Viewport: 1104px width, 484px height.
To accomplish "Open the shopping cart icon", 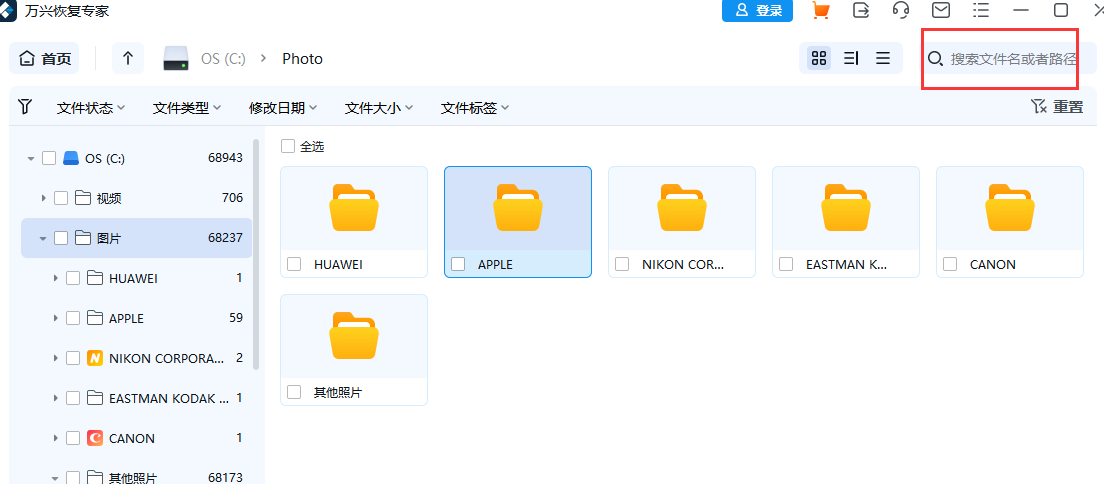I will pyautogui.click(x=820, y=11).
